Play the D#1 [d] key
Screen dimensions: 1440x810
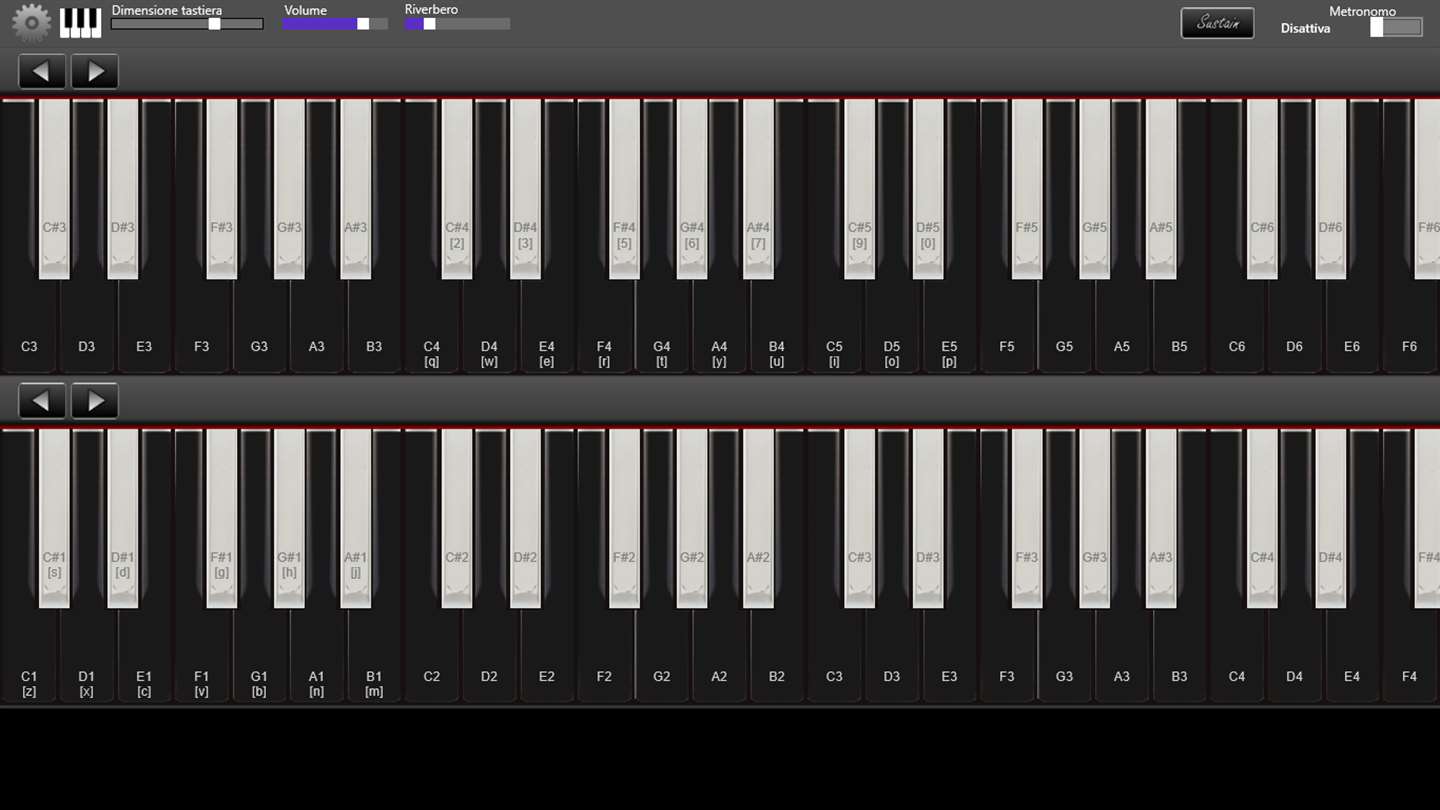click(x=122, y=519)
